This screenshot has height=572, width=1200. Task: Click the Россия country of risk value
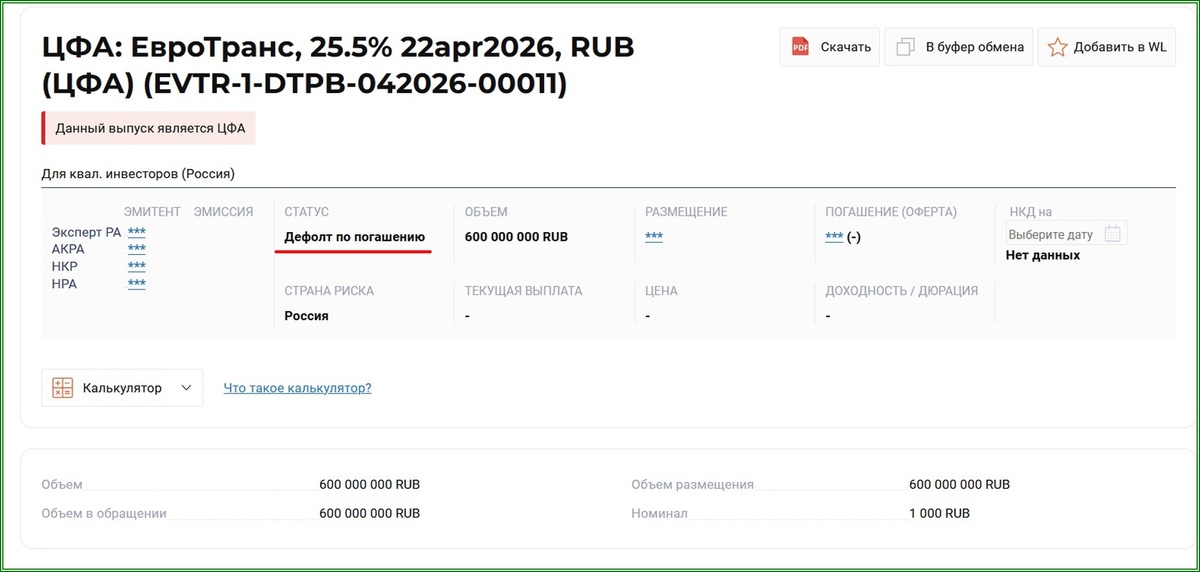click(x=306, y=316)
